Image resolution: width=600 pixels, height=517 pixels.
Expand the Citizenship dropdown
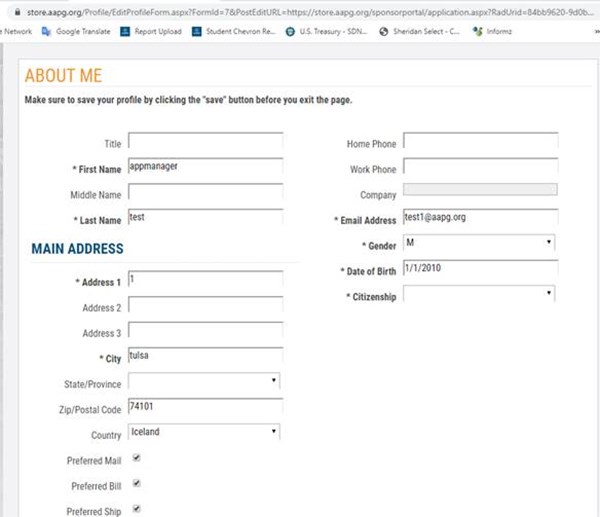coord(479,294)
